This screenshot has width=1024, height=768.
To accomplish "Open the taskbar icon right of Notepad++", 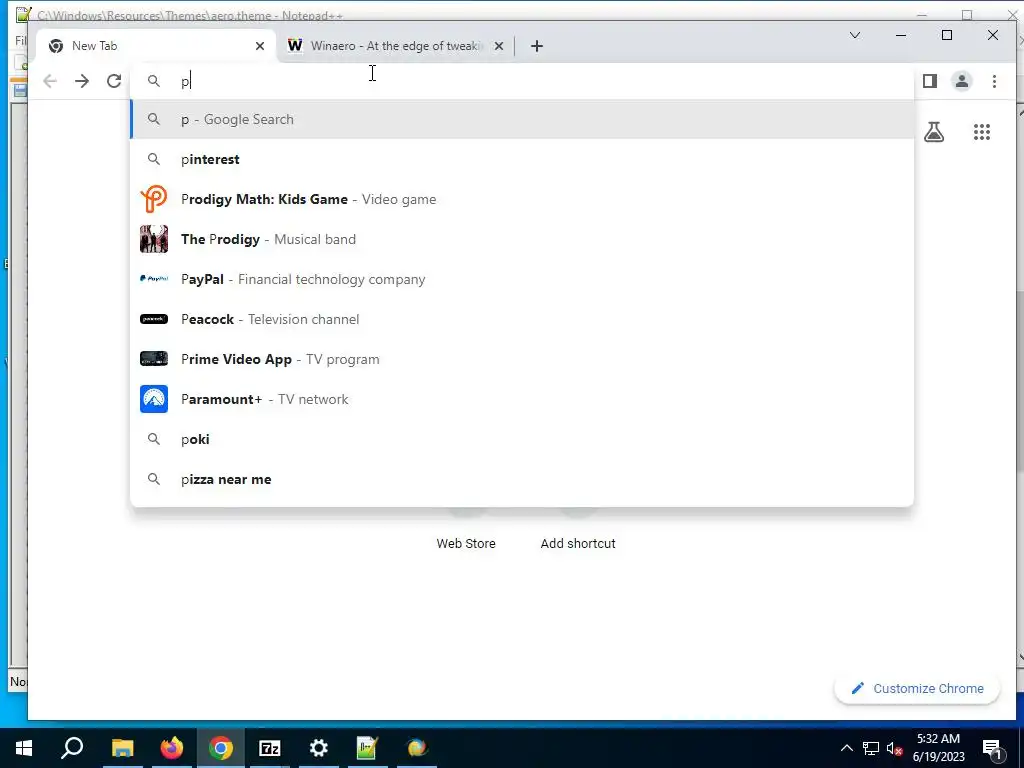I will click(x=417, y=748).
